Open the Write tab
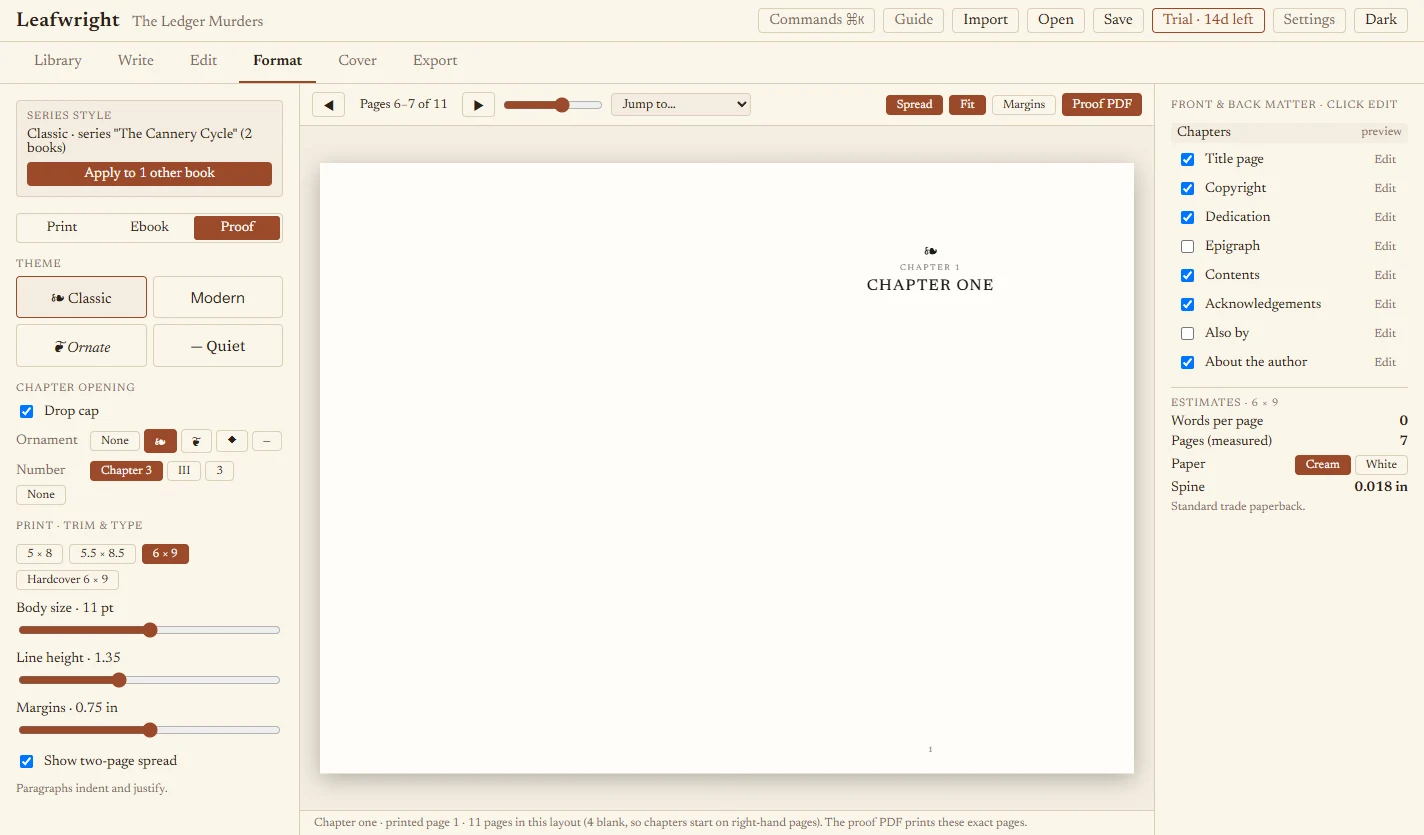This screenshot has height=835, width=1424. click(x=136, y=60)
